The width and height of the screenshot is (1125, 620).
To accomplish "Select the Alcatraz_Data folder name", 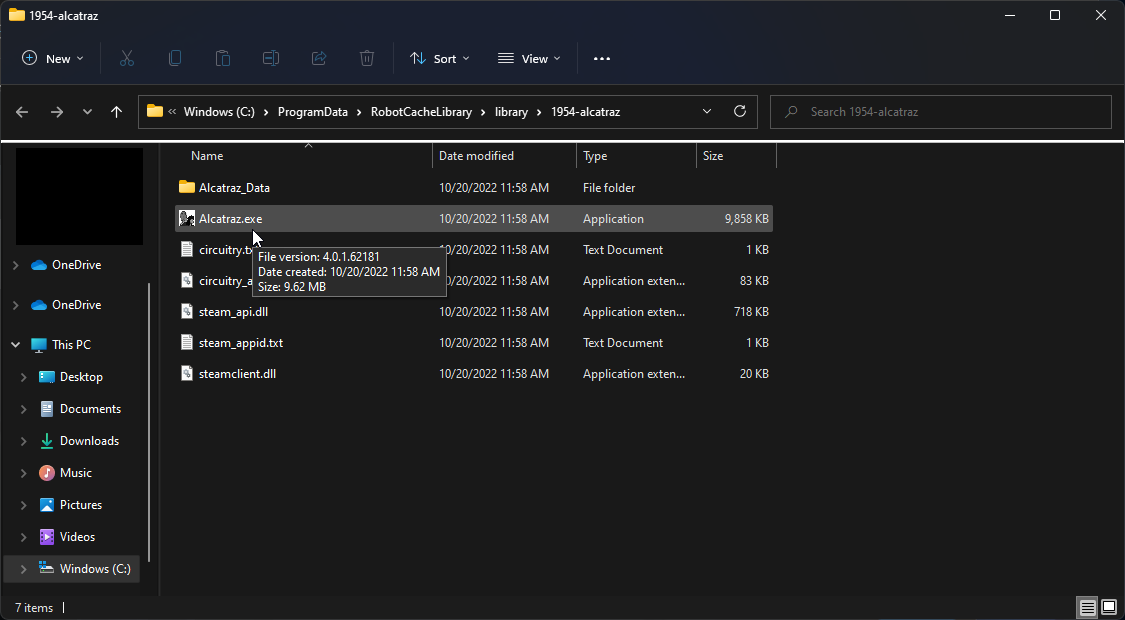I will (235, 187).
